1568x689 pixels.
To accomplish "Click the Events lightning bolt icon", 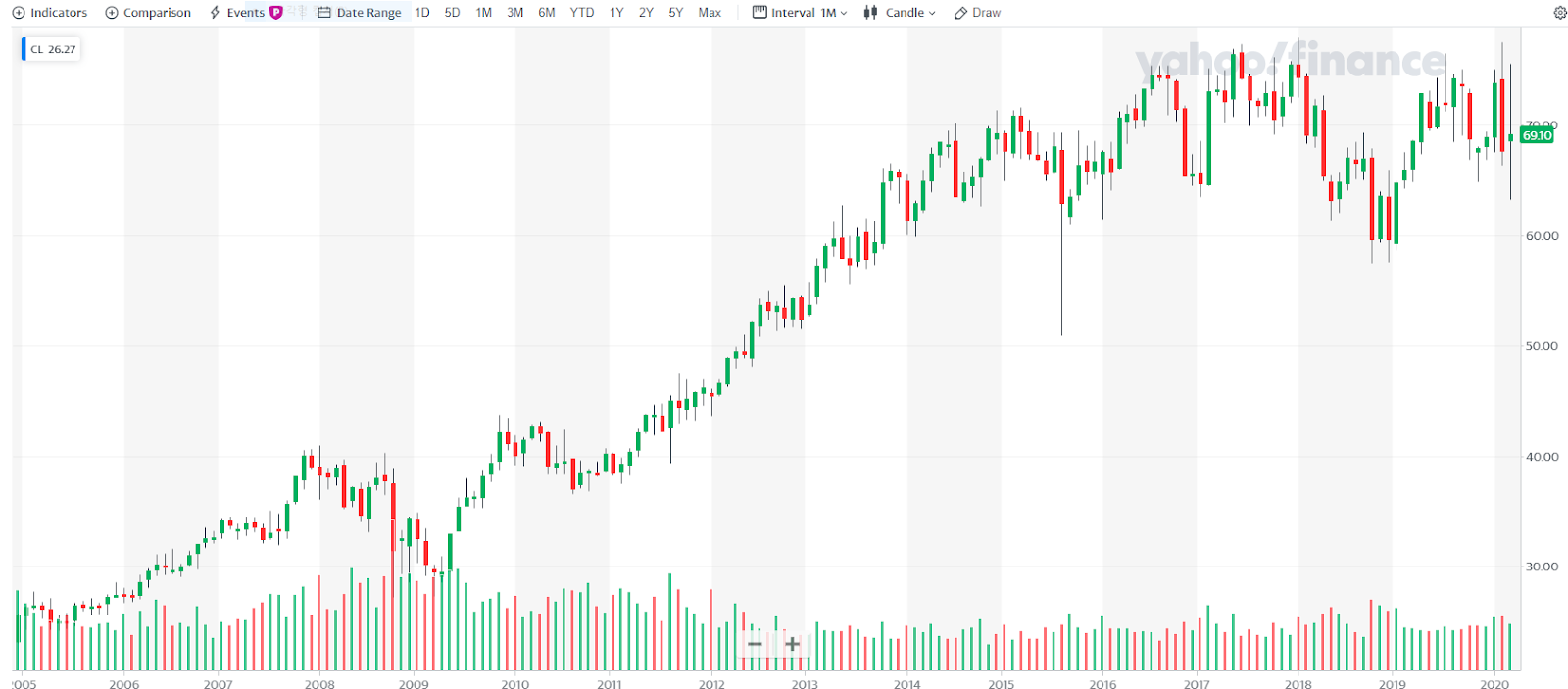I will (215, 13).
